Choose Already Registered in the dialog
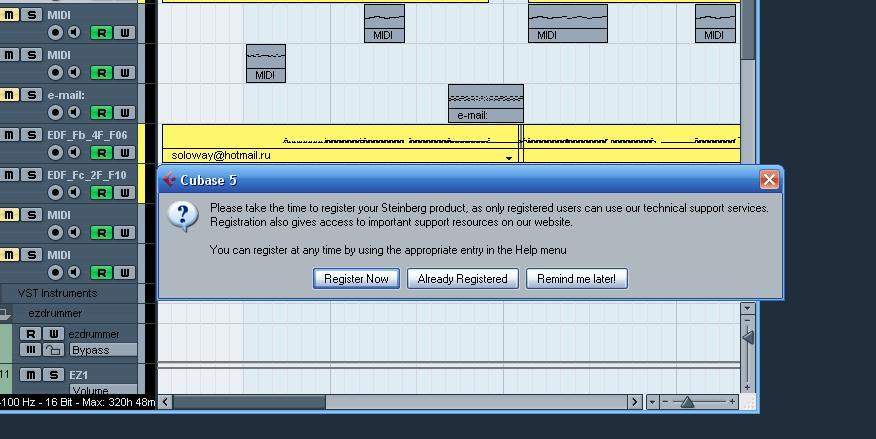 coord(463,279)
